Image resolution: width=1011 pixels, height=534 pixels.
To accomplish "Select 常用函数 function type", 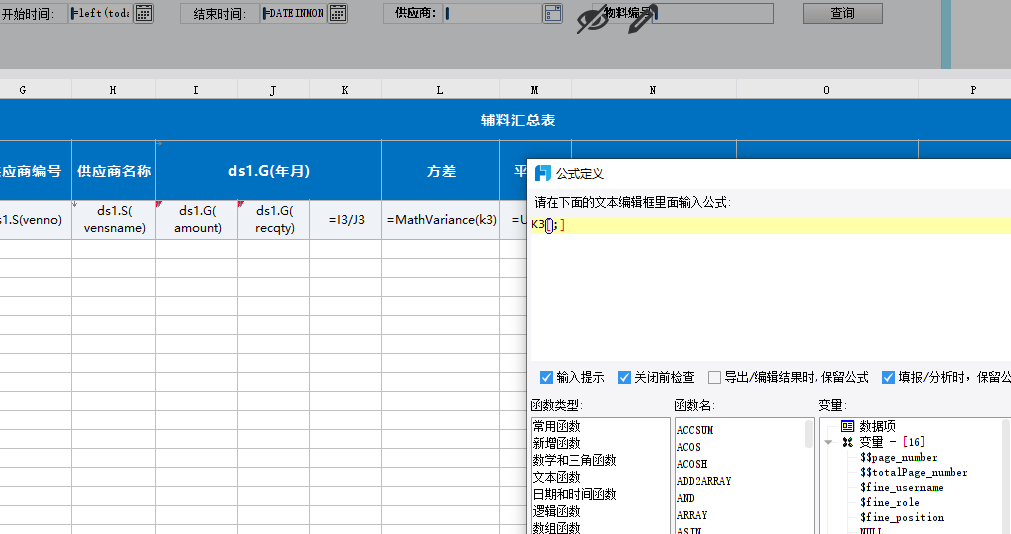I will coord(556,426).
